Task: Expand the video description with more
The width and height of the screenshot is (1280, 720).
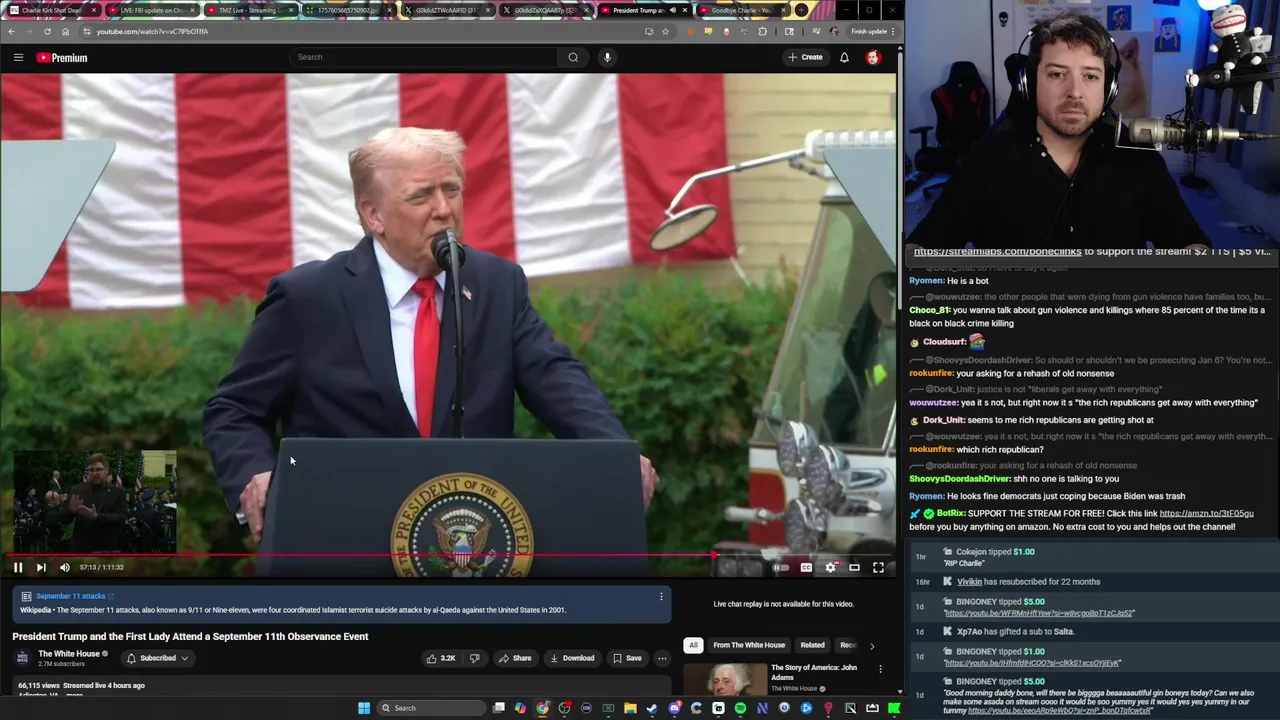Action: [x=74, y=695]
